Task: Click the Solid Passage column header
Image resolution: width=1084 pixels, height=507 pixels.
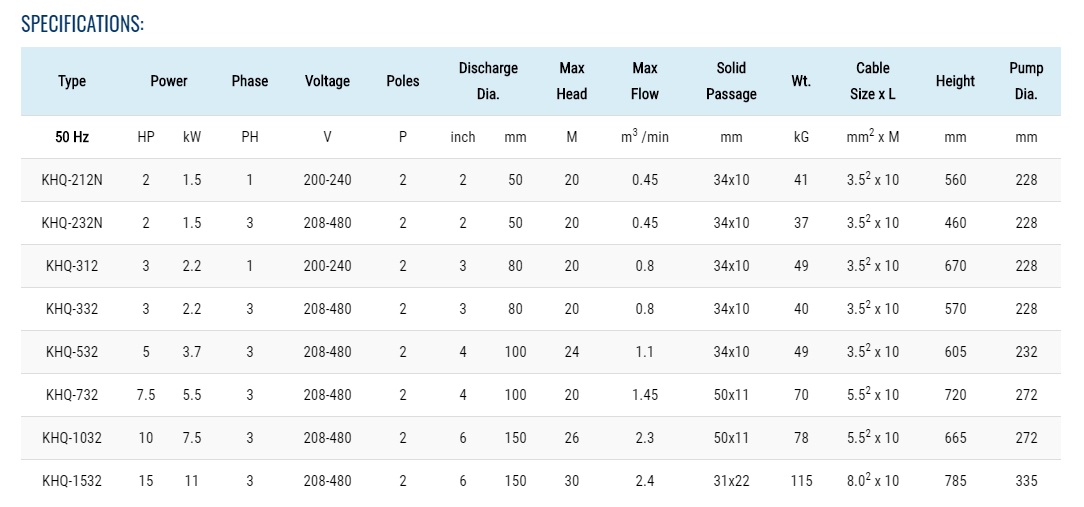Action: (731, 81)
